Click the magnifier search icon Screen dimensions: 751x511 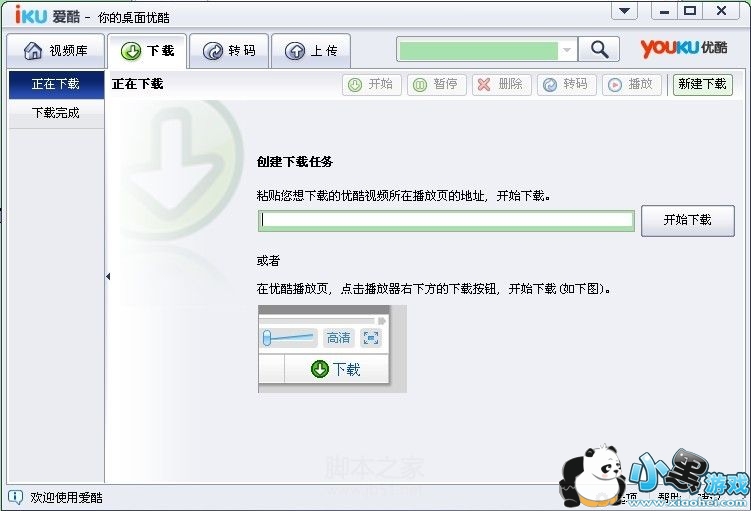599,49
